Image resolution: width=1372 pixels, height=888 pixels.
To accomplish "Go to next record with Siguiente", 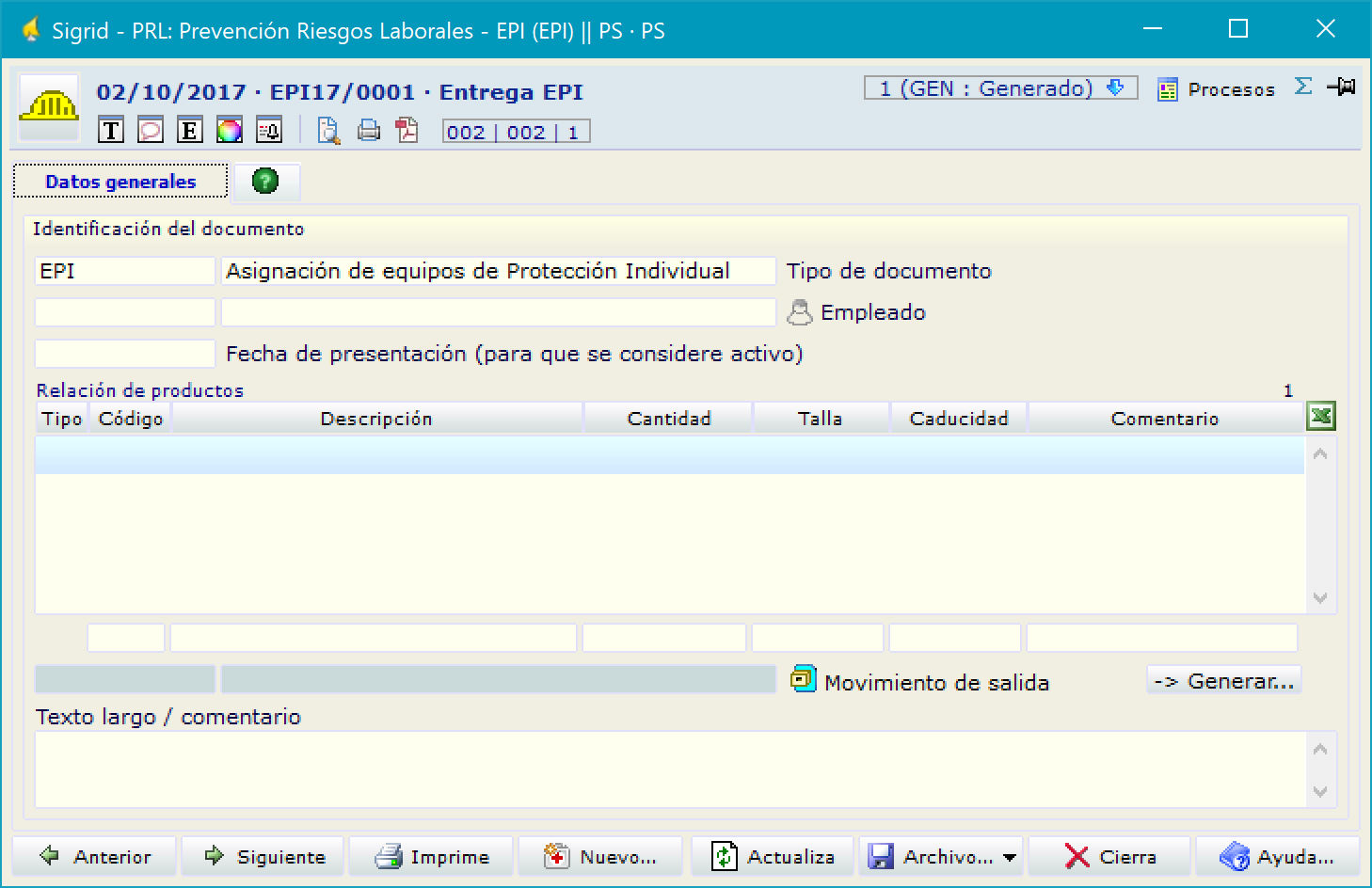I will point(263,857).
